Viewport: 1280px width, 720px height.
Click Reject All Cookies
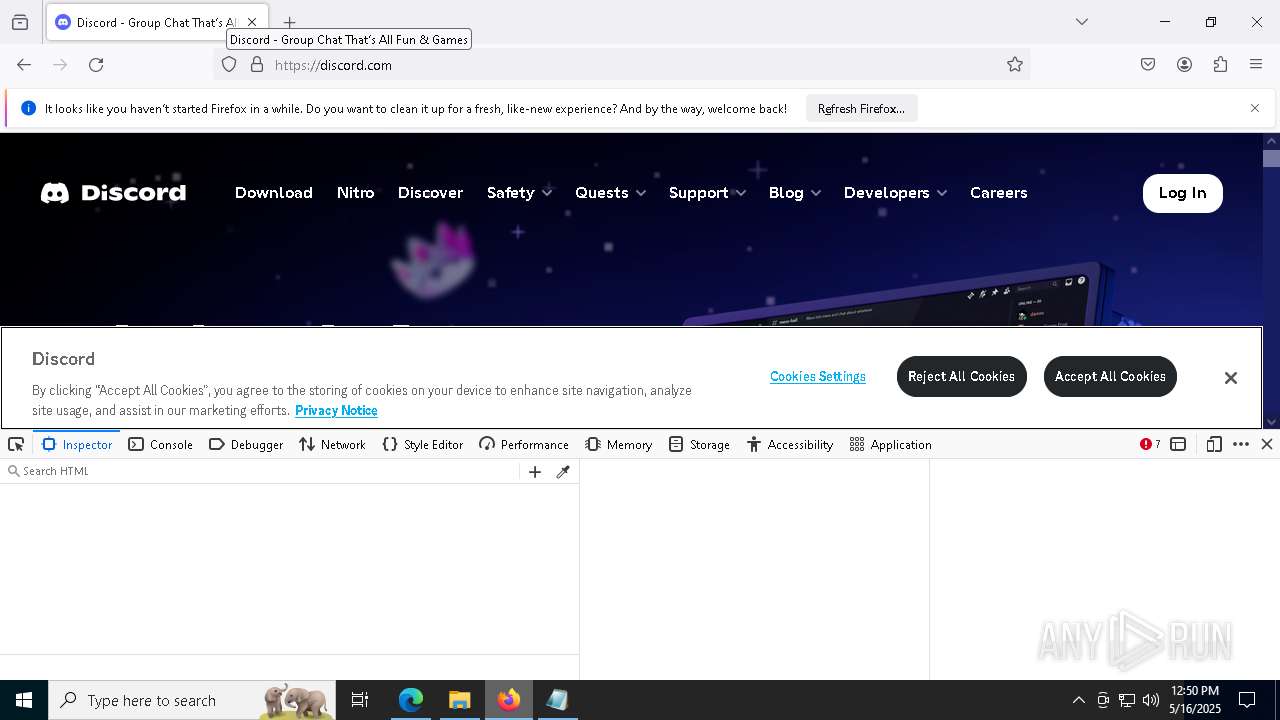961,377
